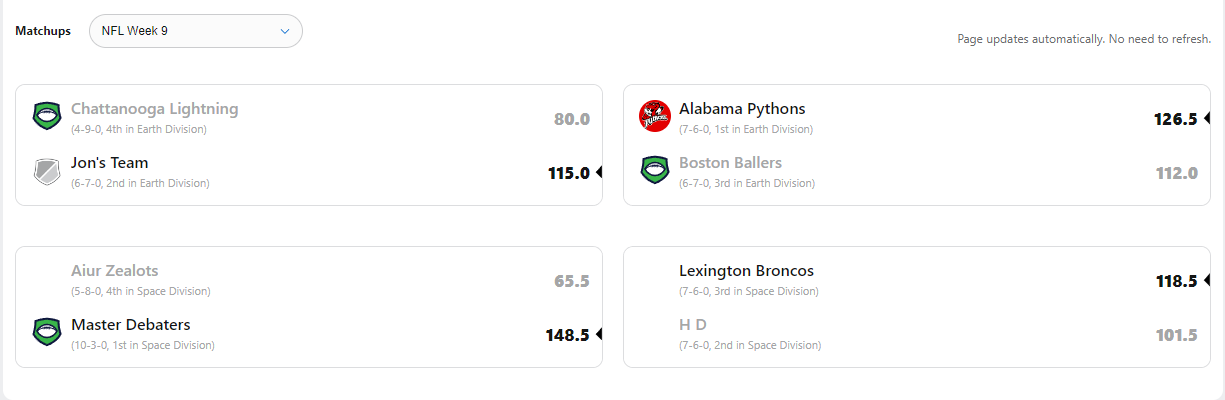The width and height of the screenshot is (1225, 400).
Task: Open the NFL Week 9 matchups dropdown
Action: coord(196,31)
